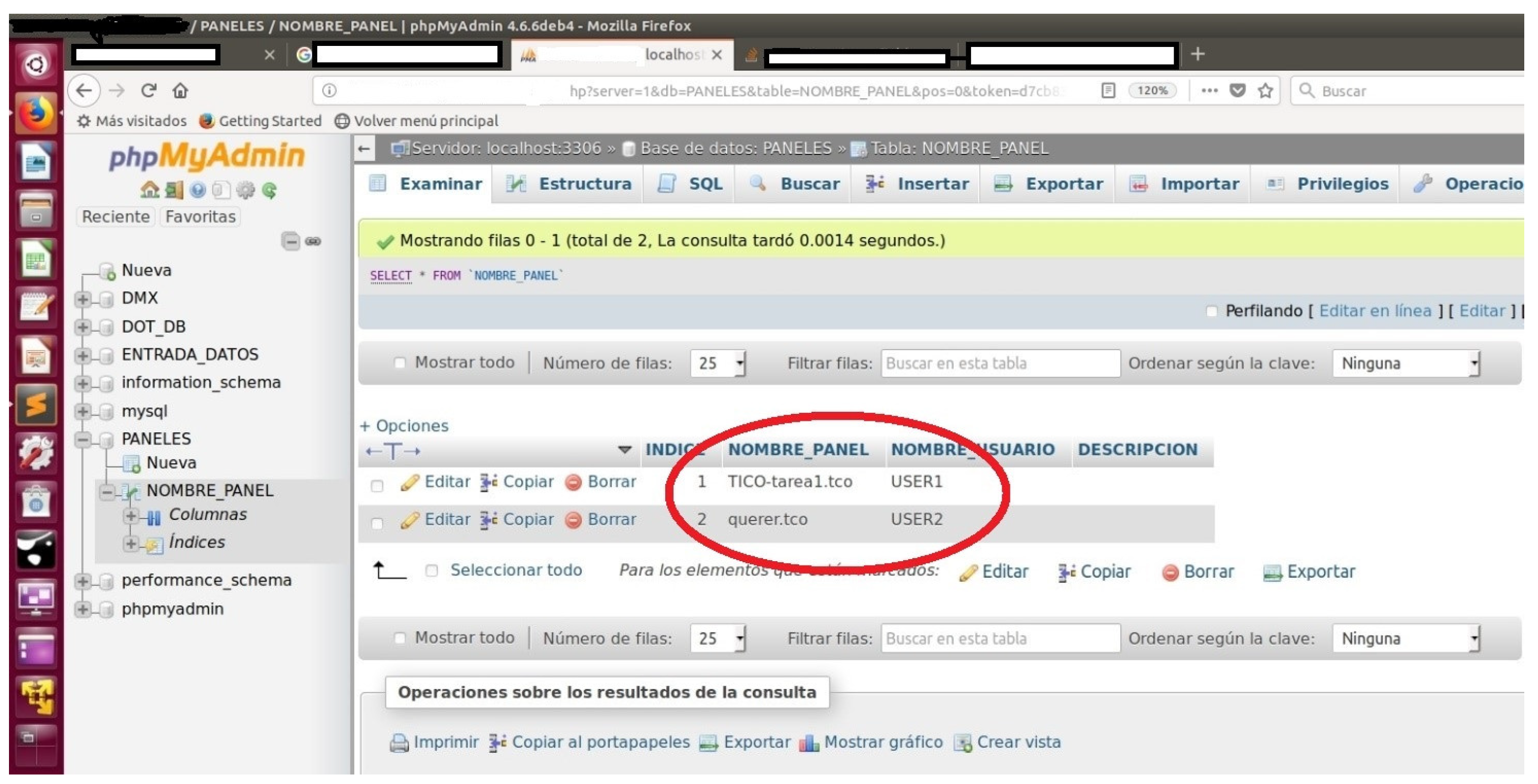Click the Imprimir printer icon

pyautogui.click(x=399, y=743)
